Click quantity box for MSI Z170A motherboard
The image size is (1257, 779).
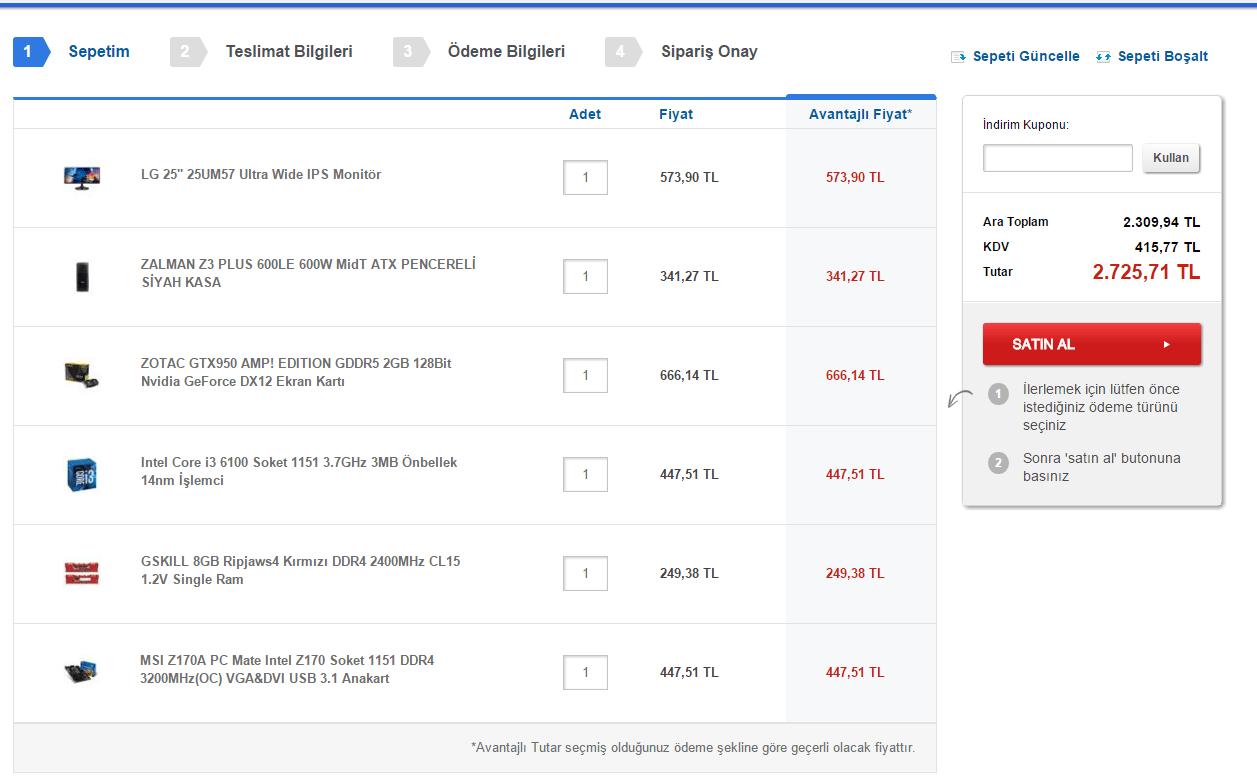585,673
